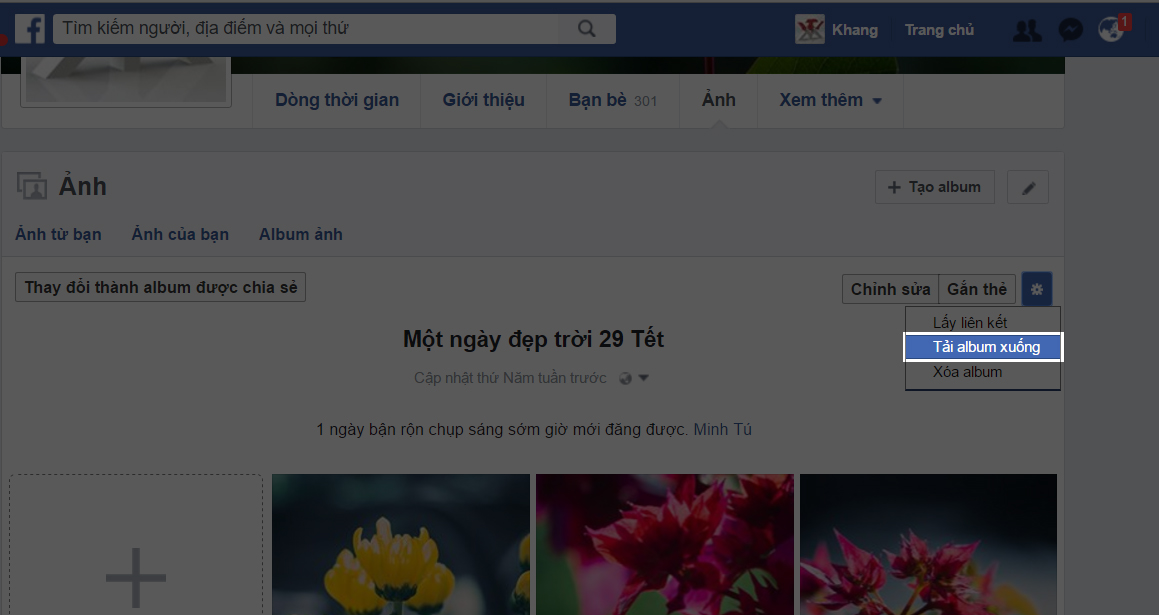This screenshot has height=615, width=1159.
Task: Open the 'Bạn bè 301' tab
Action: tap(612, 100)
